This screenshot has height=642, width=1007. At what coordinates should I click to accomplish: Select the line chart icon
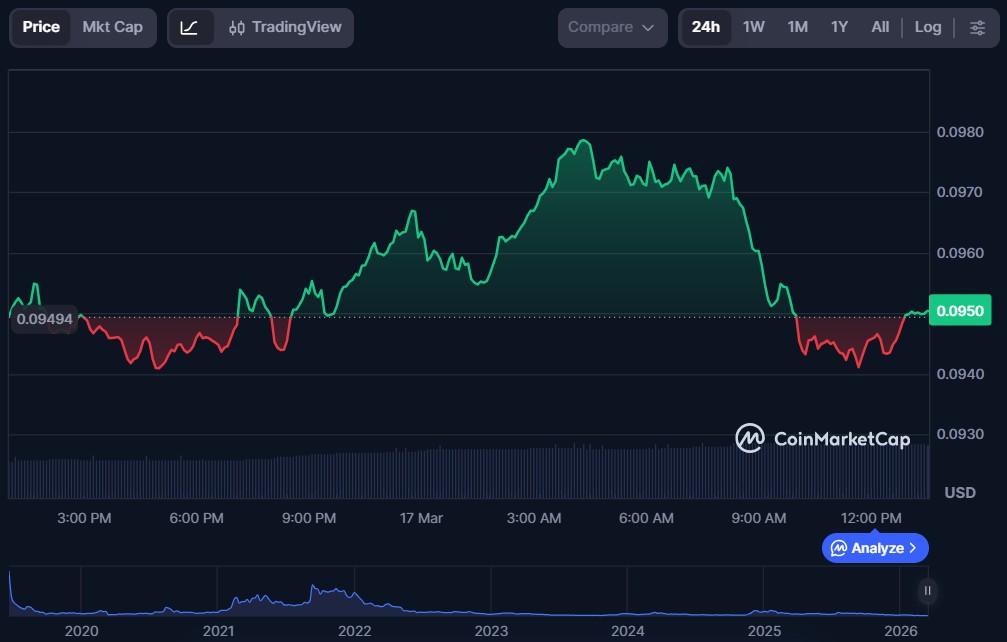[190, 27]
